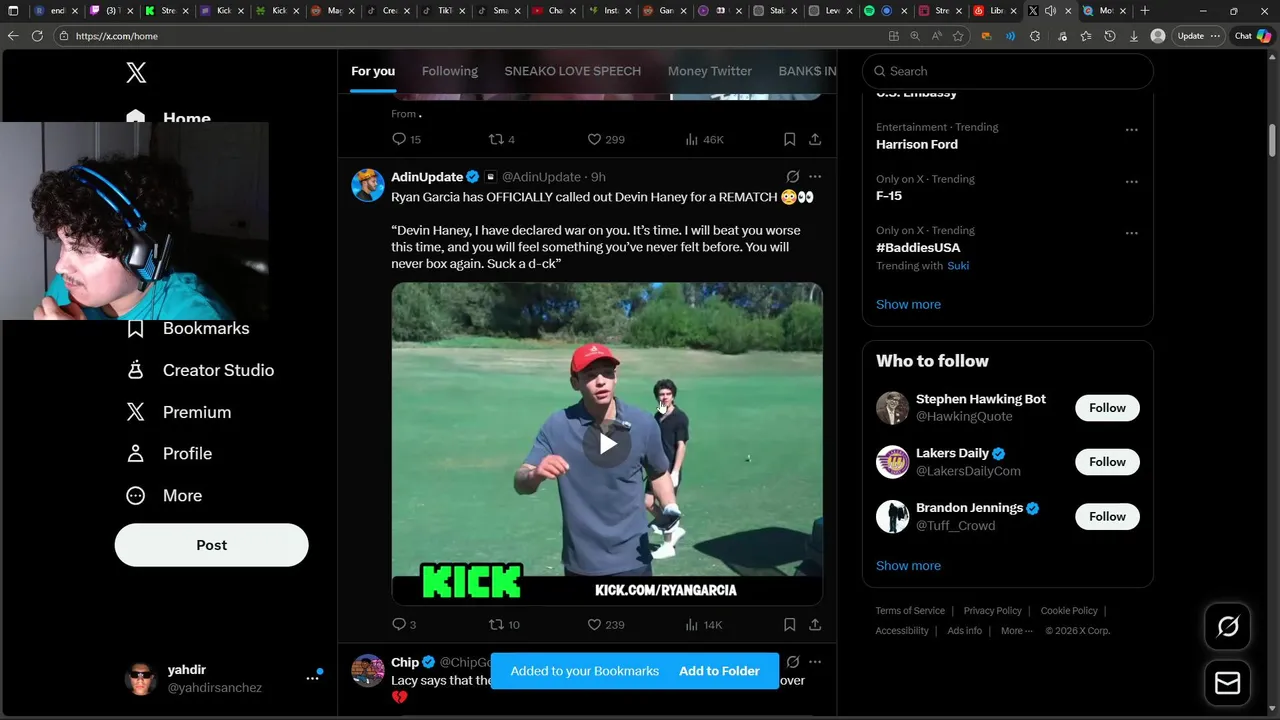Image resolution: width=1280 pixels, height=720 pixels.
Task: Open more options on AdinUpdate post
Action: pyautogui.click(x=815, y=176)
